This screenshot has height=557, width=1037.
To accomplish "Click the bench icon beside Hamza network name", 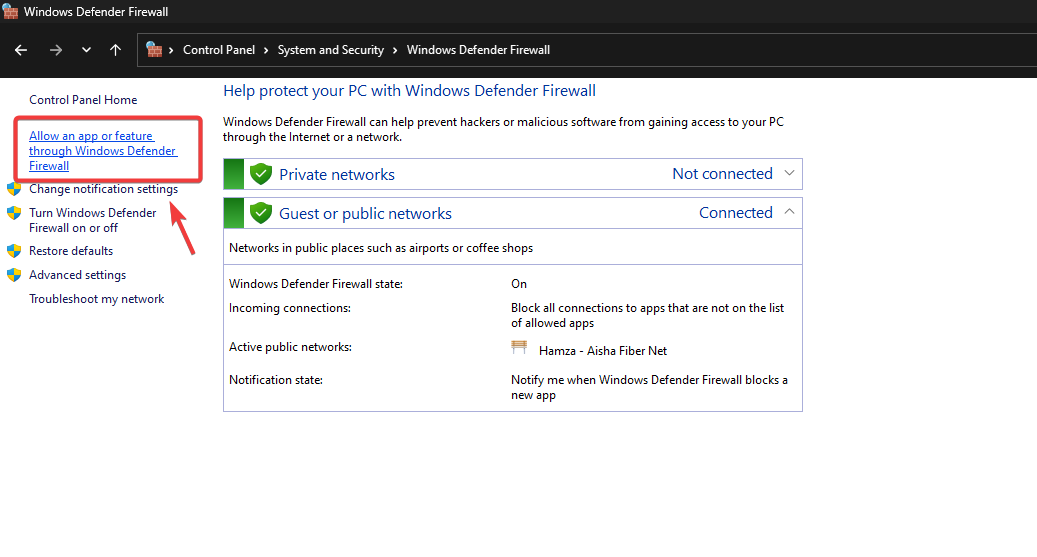I will pos(519,349).
